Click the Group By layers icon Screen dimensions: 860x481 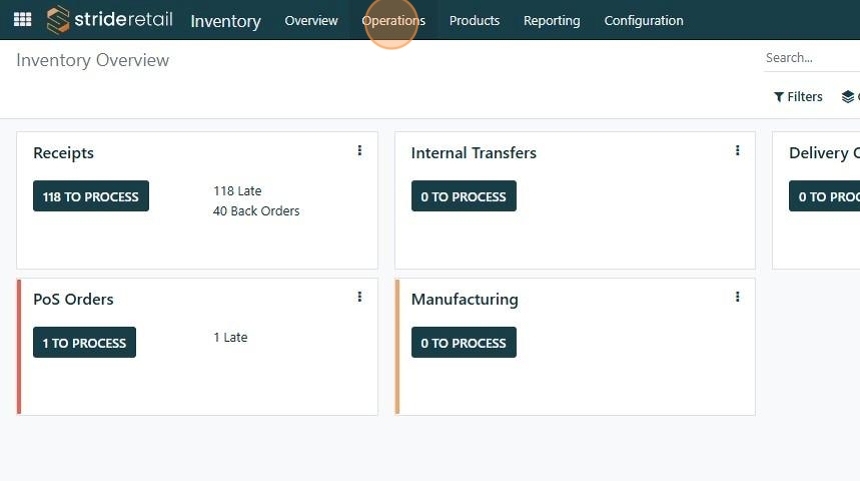(x=848, y=97)
